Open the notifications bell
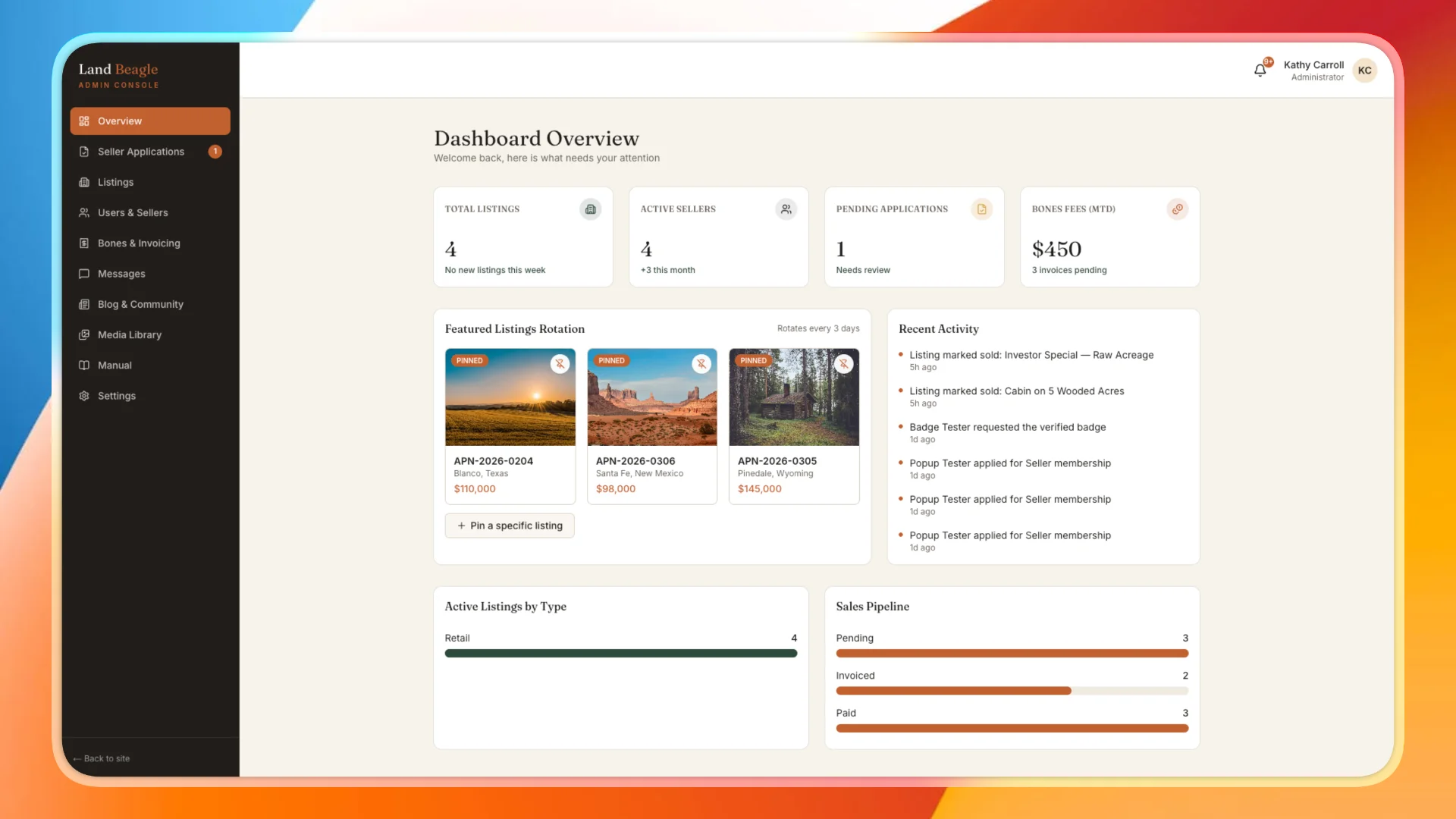This screenshot has height=819, width=1456. pos(1260,70)
